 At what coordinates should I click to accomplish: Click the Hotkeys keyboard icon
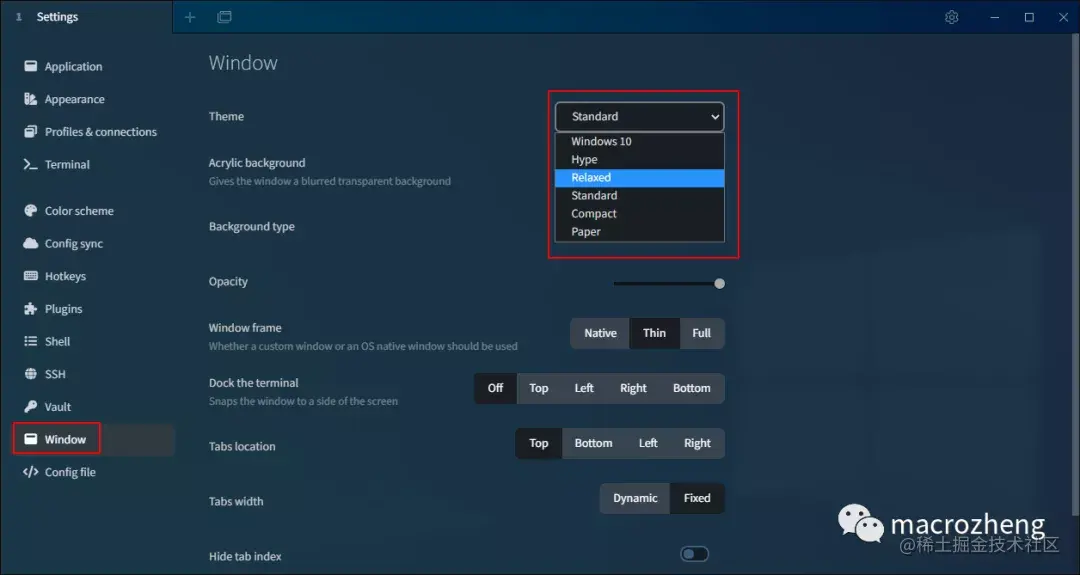point(30,276)
